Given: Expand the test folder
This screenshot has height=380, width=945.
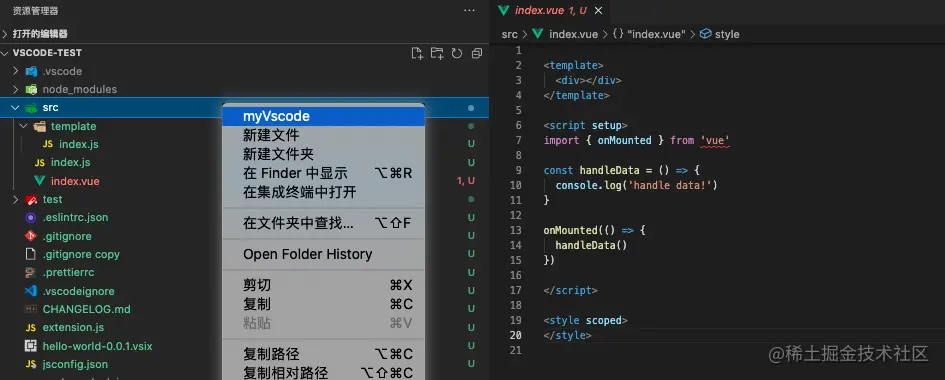Looking at the screenshot, I should coord(16,199).
